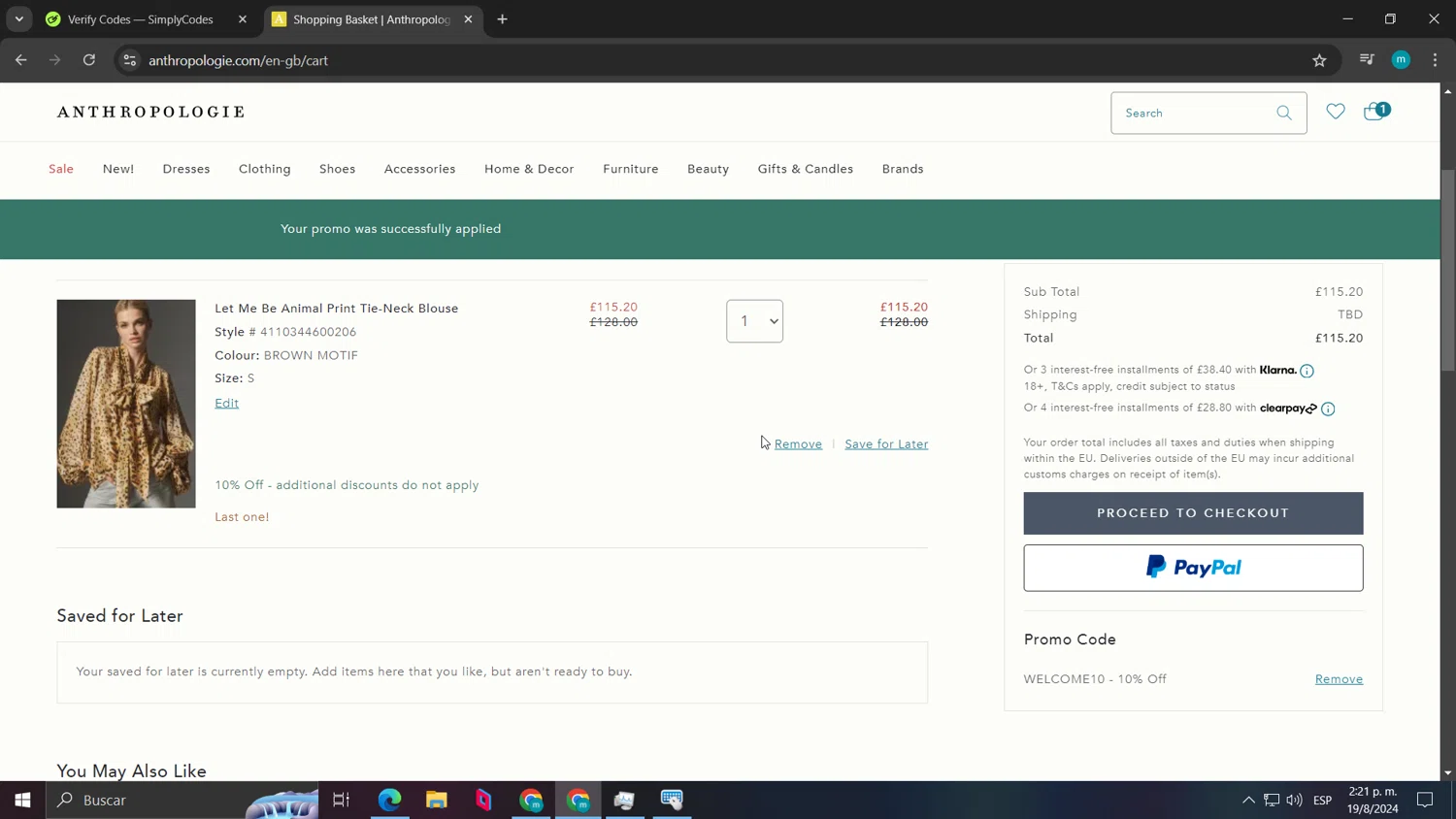The width and height of the screenshot is (1456, 819).
Task: Open Chrome three-dot menu
Action: pos(1435,60)
